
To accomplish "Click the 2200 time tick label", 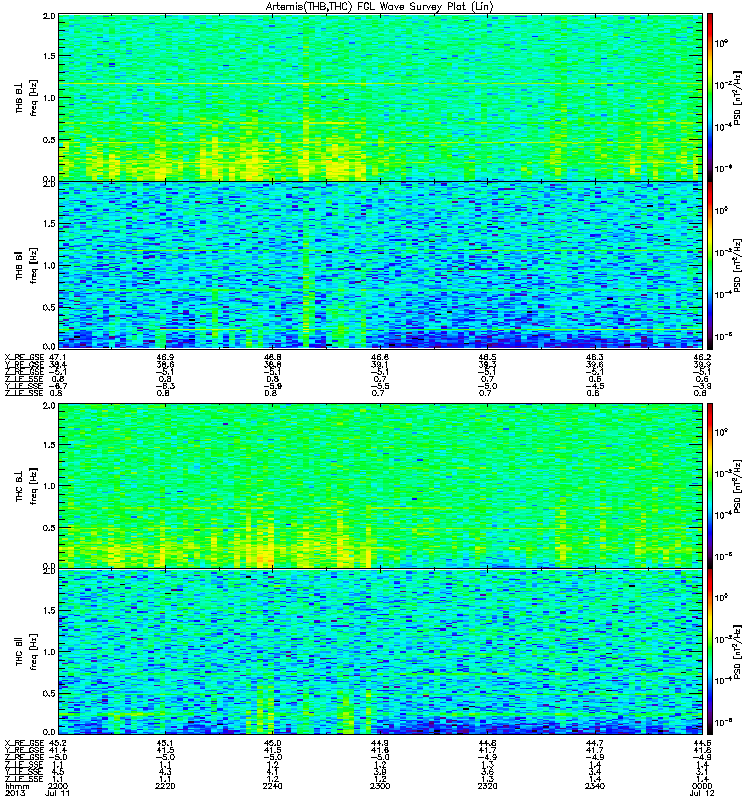I will click(57, 786).
